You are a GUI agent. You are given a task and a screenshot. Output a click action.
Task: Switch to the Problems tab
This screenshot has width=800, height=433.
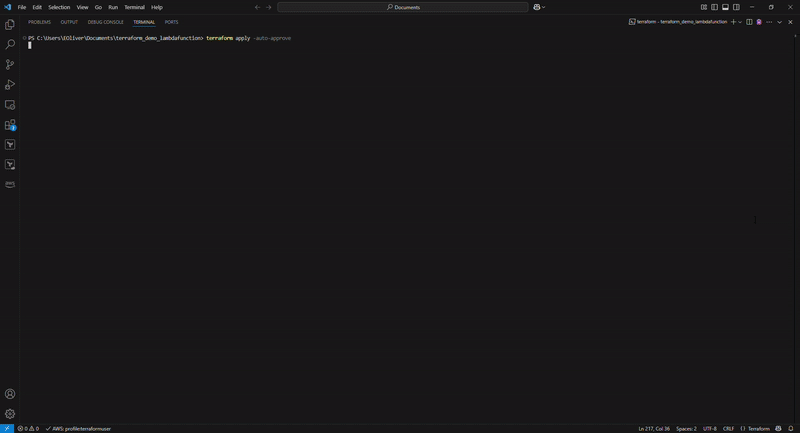coord(39,22)
